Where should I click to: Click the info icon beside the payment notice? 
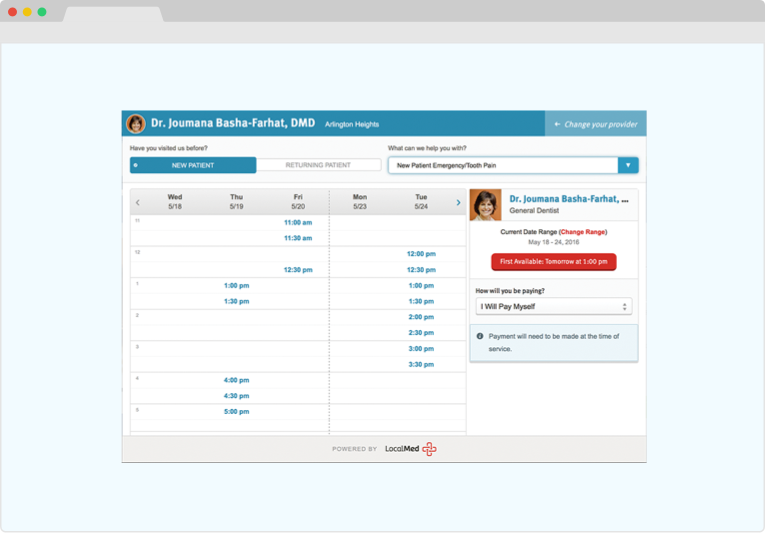tap(480, 336)
